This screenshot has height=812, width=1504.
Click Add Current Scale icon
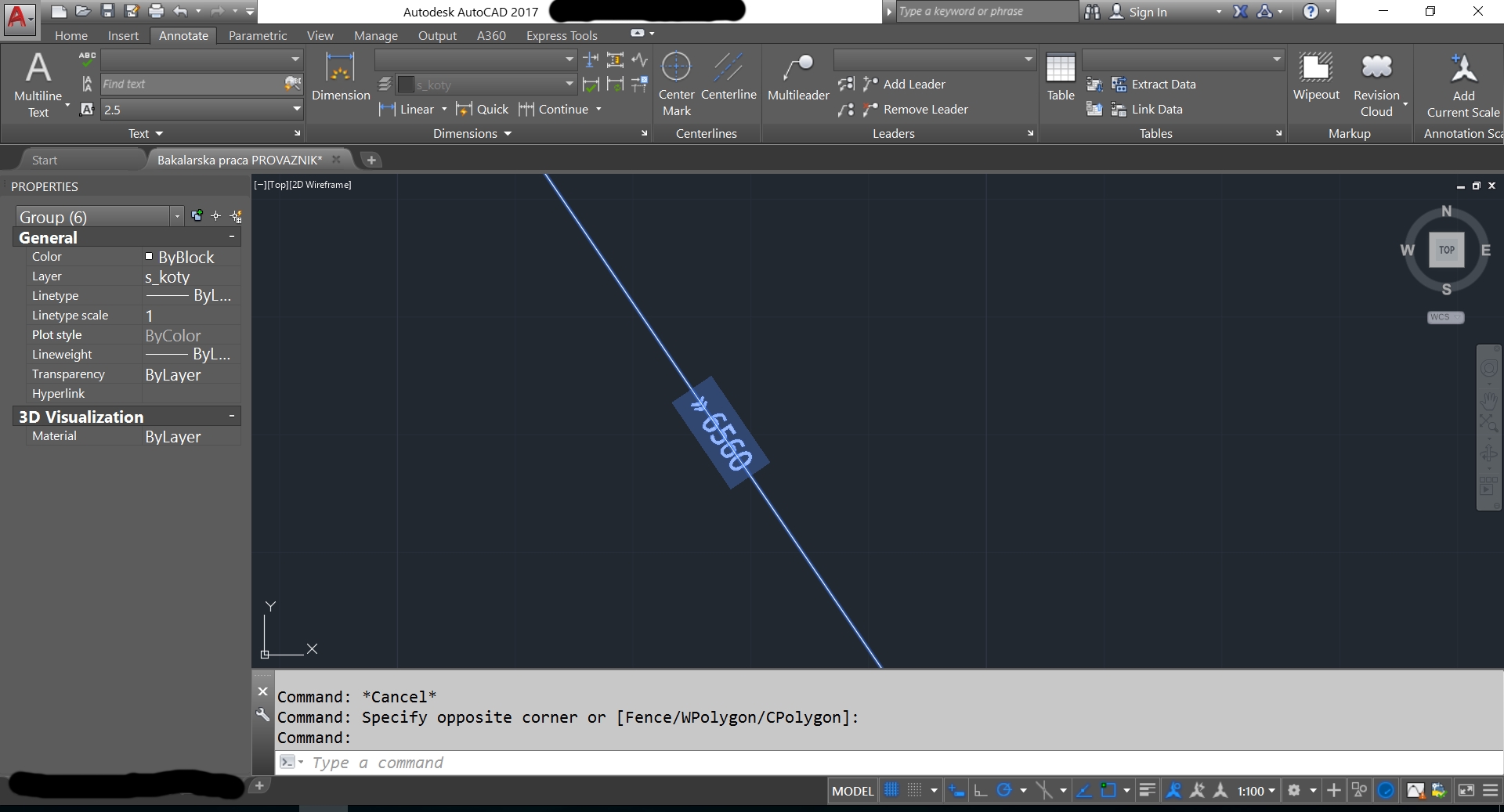click(1462, 85)
